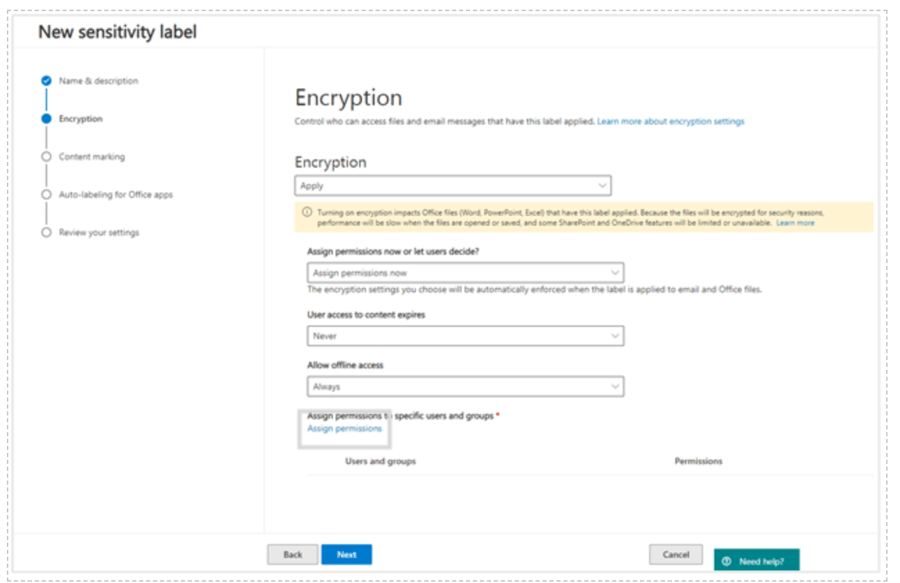This screenshot has width=900, height=583.
Task: Click the check icon on Name & description step
Action: (x=47, y=81)
